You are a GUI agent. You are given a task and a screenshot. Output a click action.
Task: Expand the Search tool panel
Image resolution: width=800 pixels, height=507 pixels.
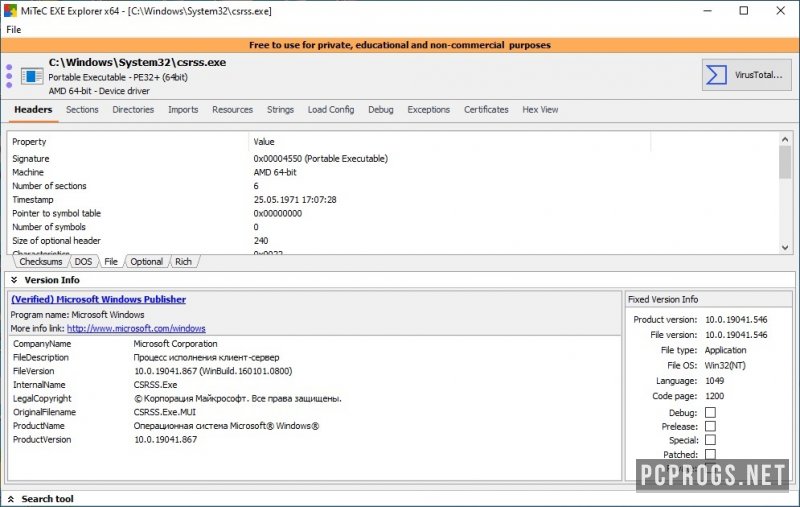pyautogui.click(x=12, y=498)
